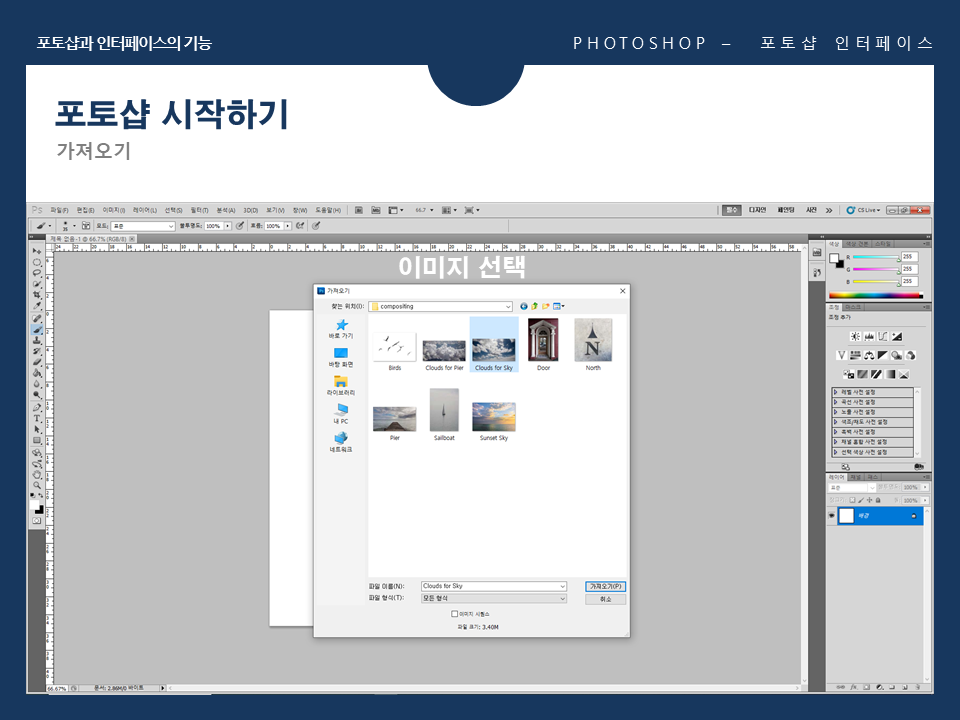The image size is (960, 720).
Task: Open the file name (파일 이름) dropdown
Action: pyautogui.click(x=562, y=586)
